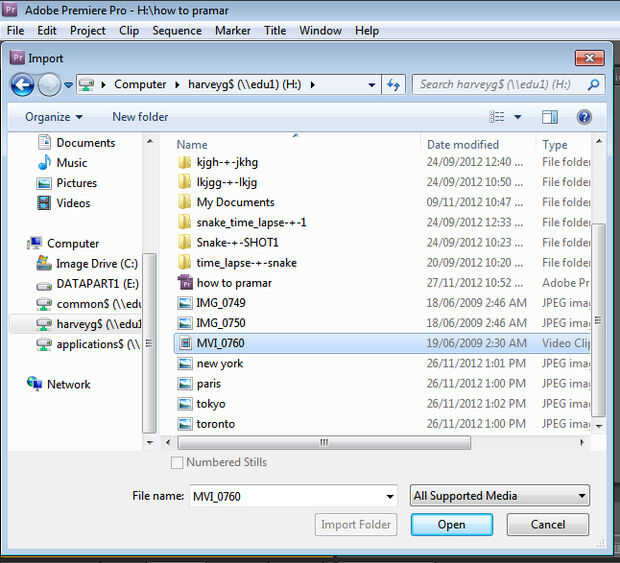Open the File menu
The height and width of the screenshot is (563, 620).
(15, 30)
